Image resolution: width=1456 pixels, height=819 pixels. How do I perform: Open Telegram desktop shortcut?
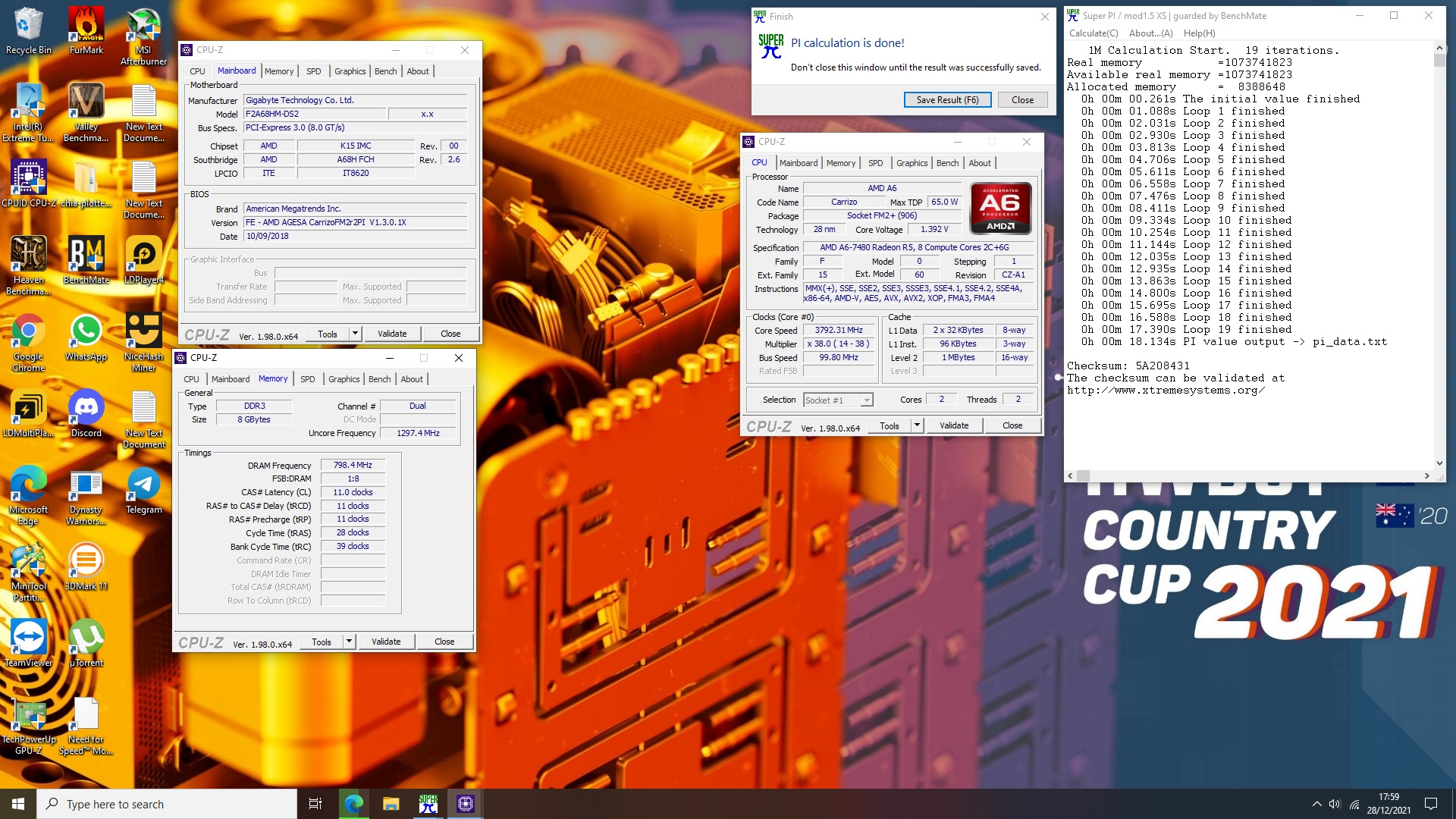tap(143, 491)
